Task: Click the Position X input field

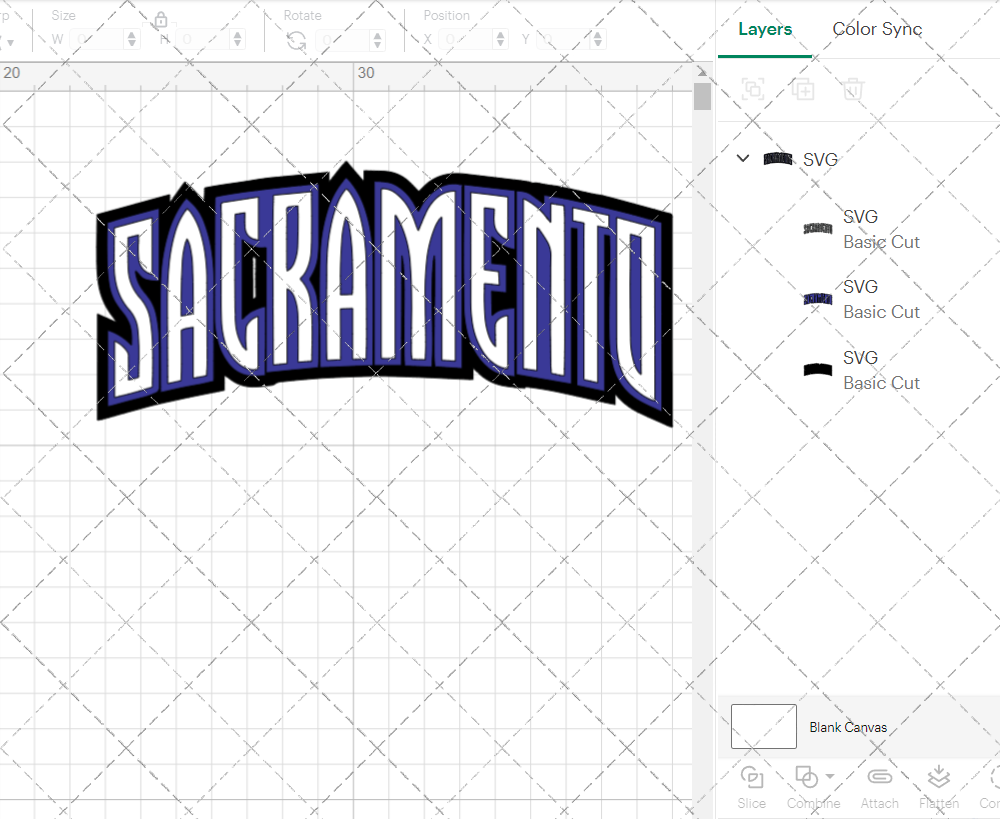Action: click(466, 40)
